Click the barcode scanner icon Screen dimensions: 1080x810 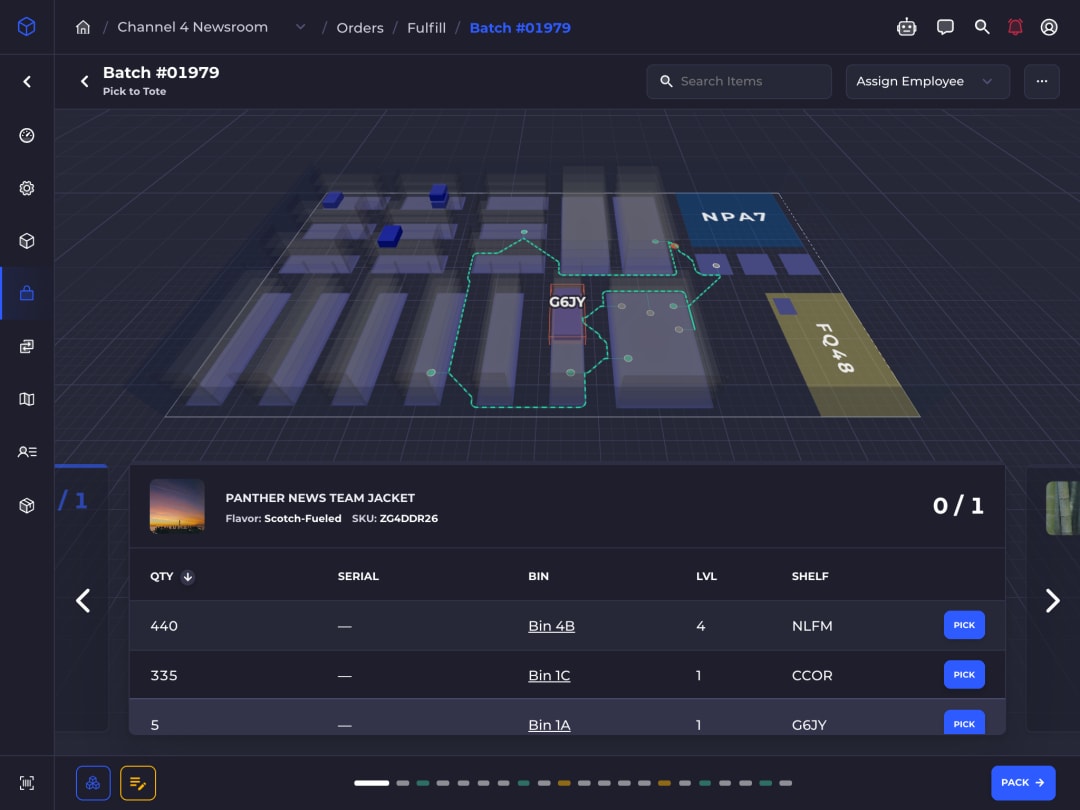[27, 783]
